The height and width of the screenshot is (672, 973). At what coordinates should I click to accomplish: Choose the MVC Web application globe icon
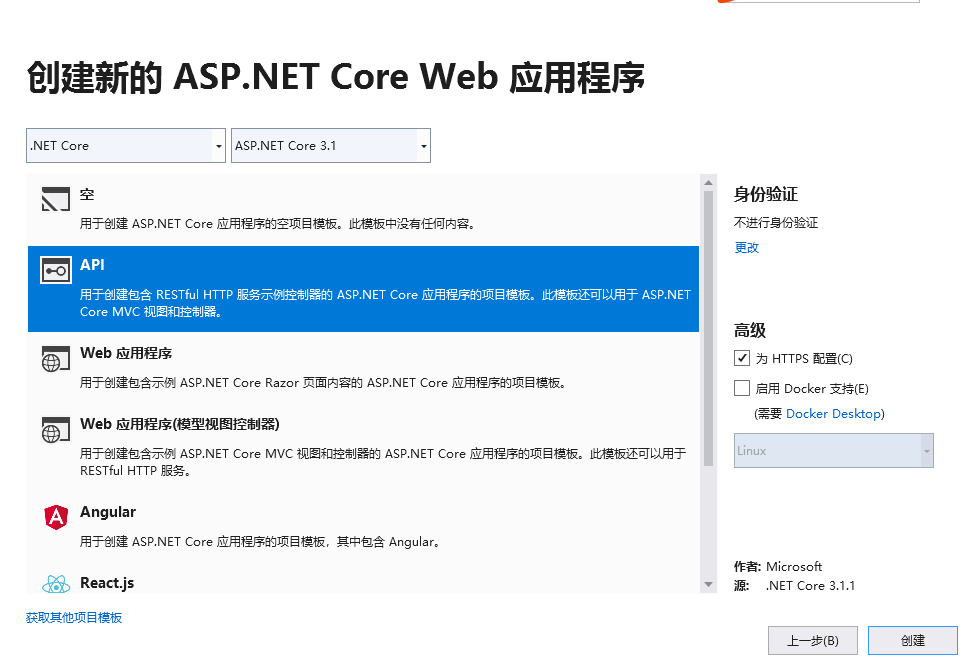click(x=56, y=429)
